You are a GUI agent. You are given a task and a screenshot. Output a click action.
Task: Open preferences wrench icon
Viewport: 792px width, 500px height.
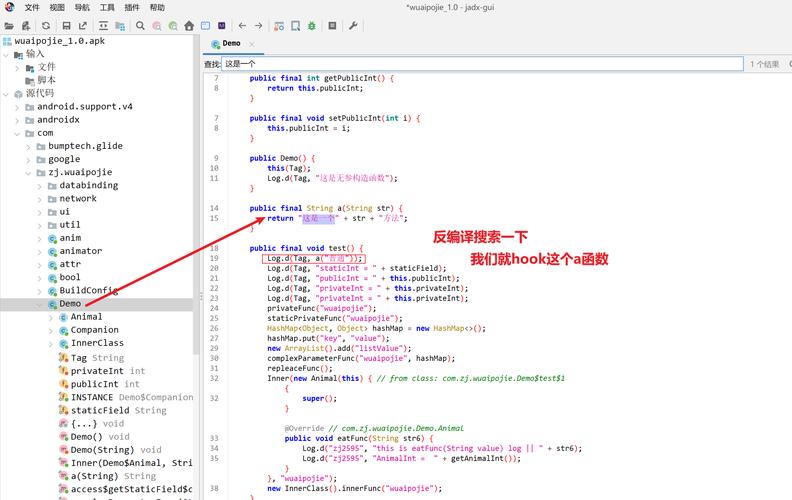coord(353,26)
